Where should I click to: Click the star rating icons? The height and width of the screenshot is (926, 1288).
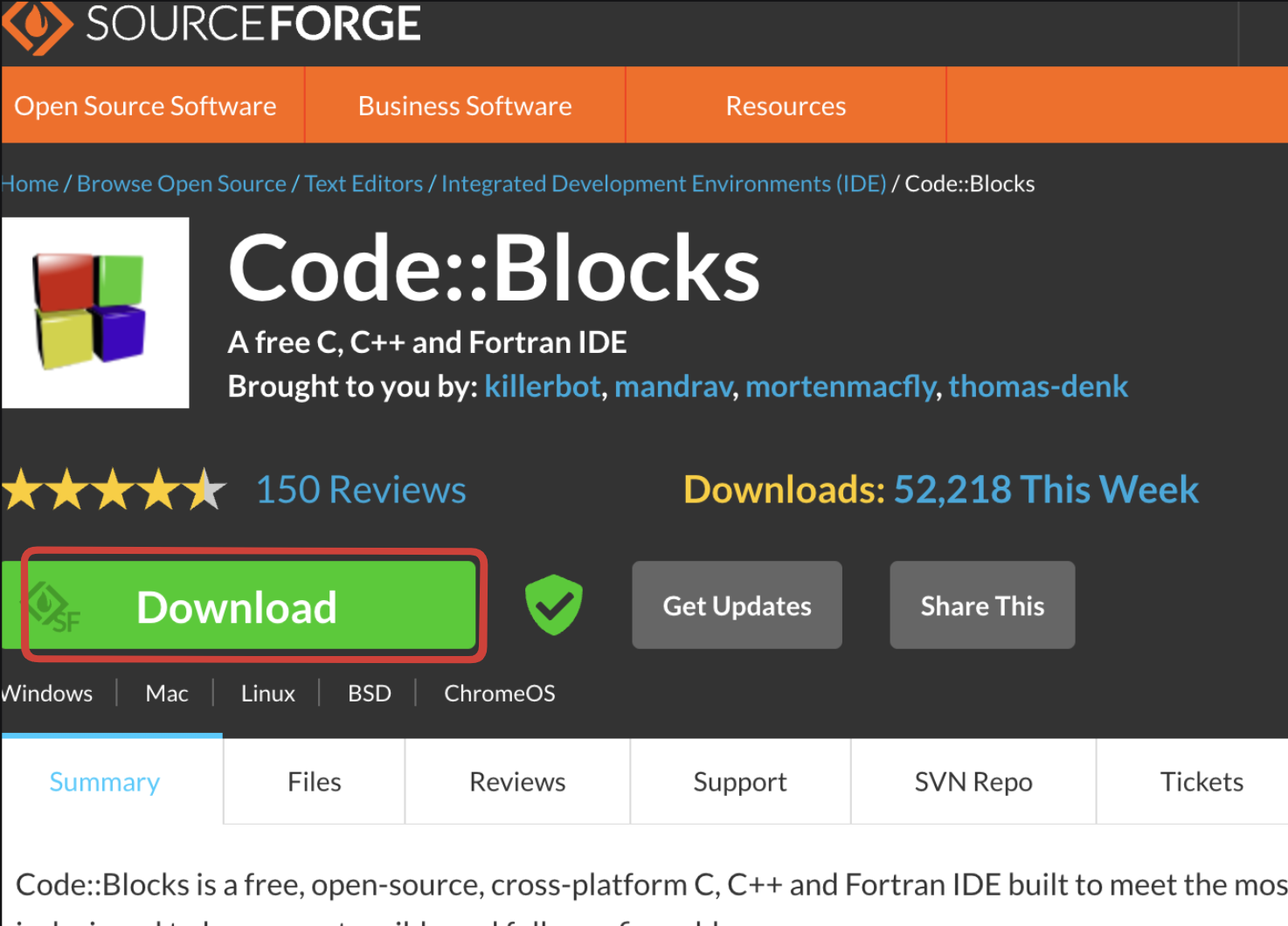coord(114,490)
